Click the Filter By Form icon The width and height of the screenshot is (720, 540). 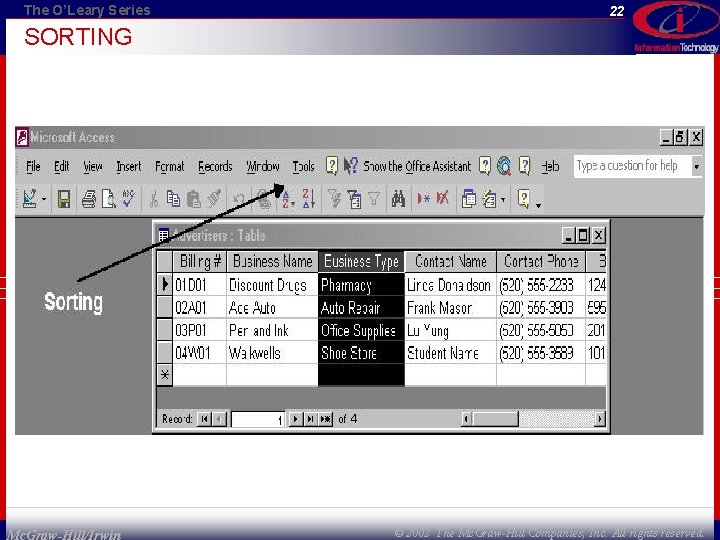coord(354,199)
